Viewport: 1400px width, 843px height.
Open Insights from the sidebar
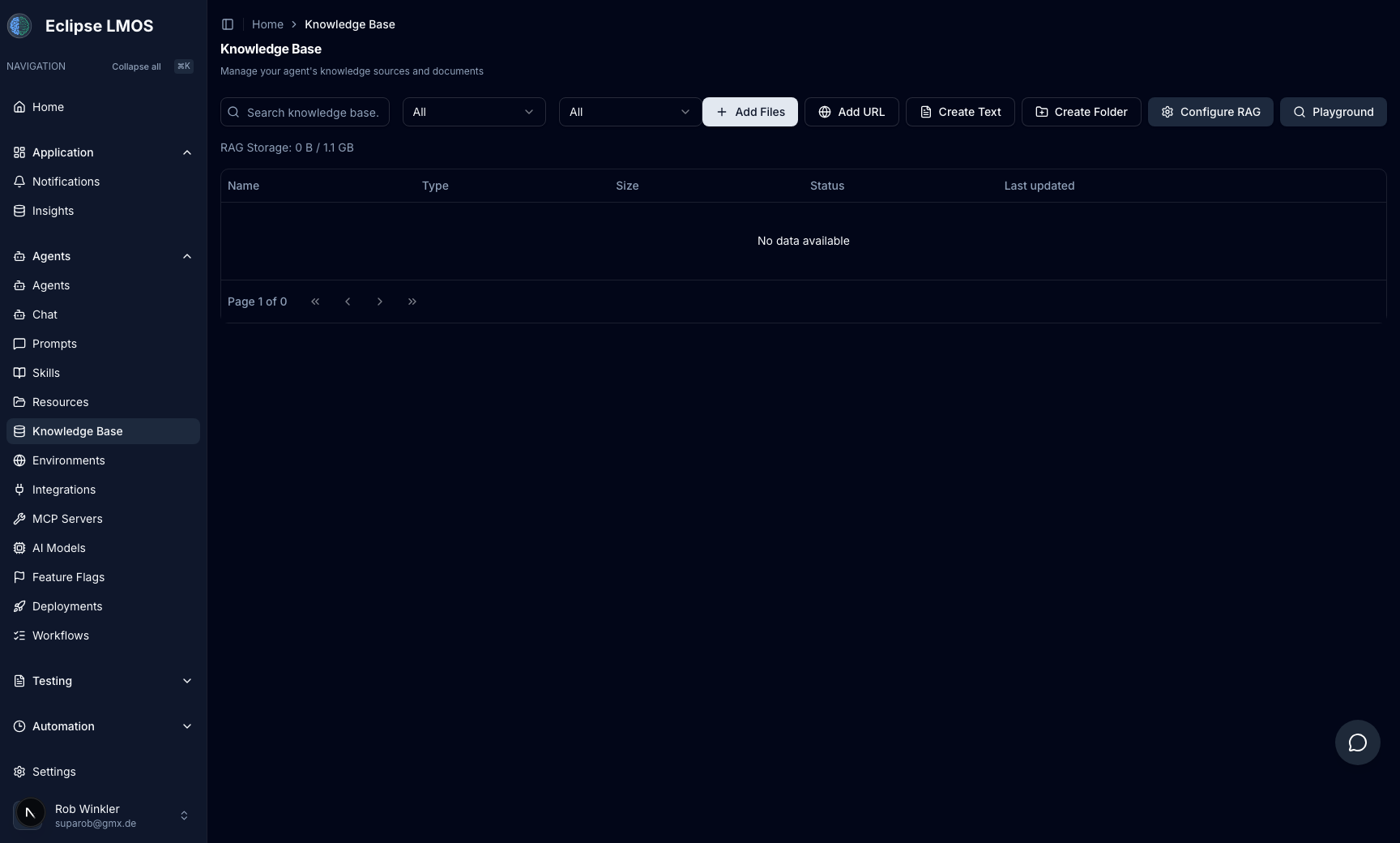[103, 211]
